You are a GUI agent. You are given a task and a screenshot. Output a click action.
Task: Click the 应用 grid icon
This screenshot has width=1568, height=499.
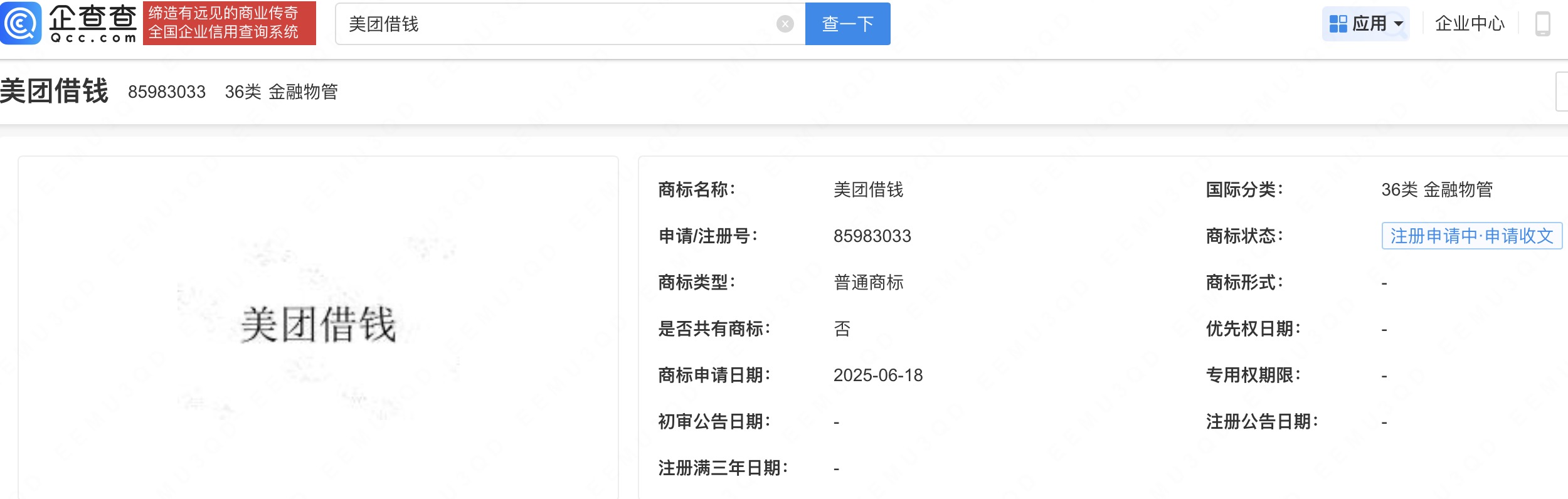(1338, 24)
